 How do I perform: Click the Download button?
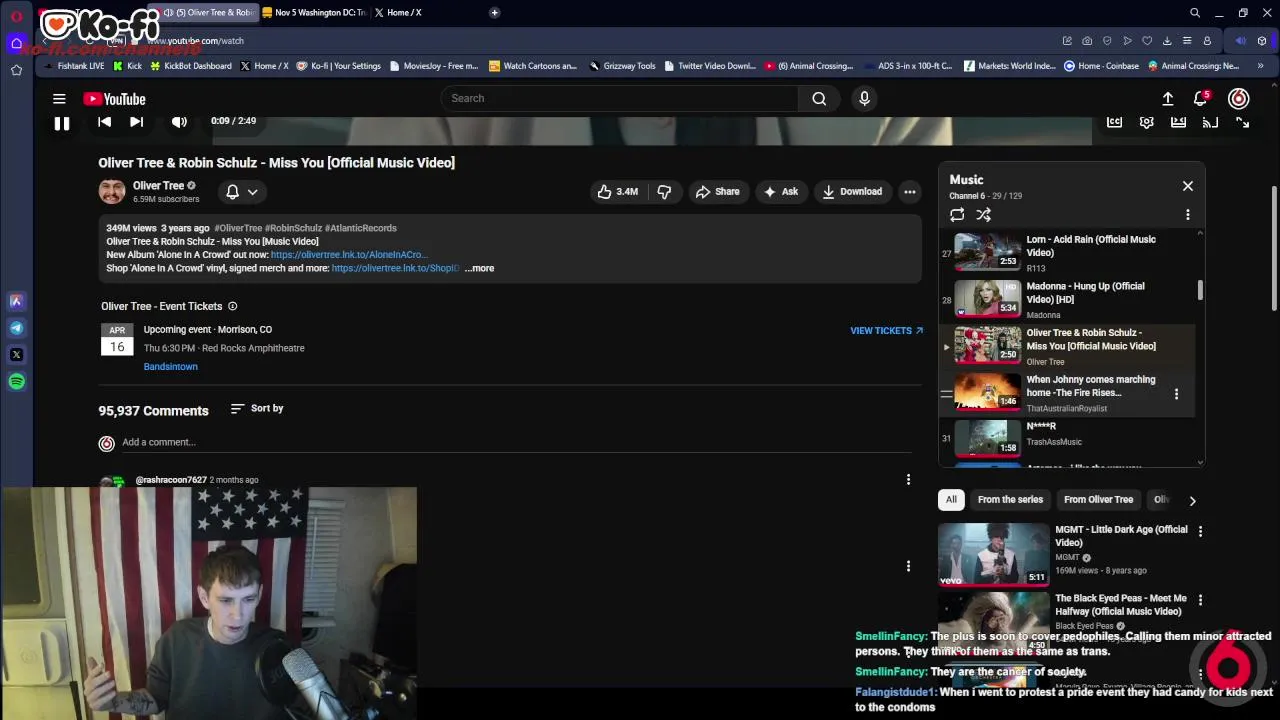pos(852,191)
